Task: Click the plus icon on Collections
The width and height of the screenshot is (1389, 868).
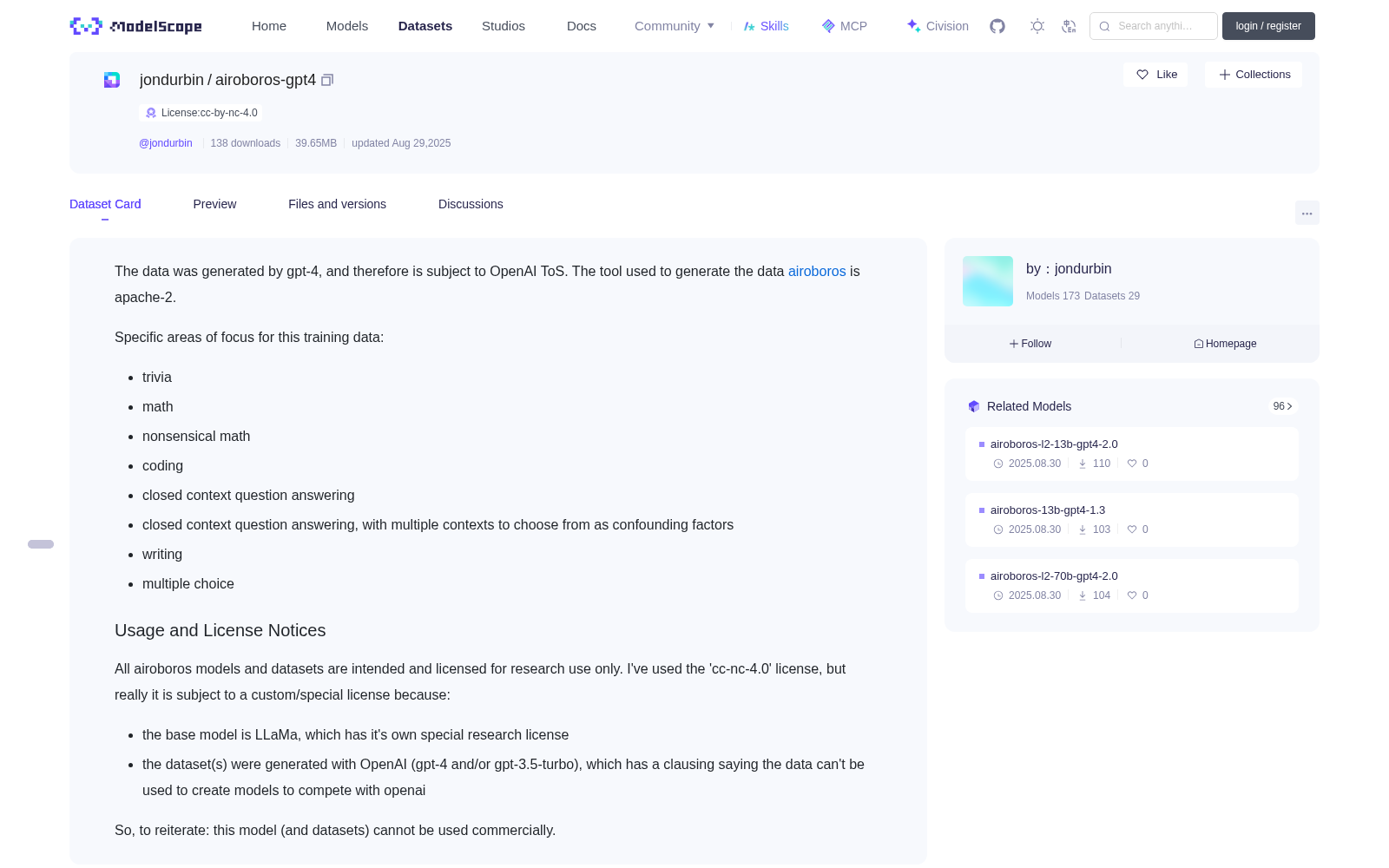Action: (x=1225, y=75)
